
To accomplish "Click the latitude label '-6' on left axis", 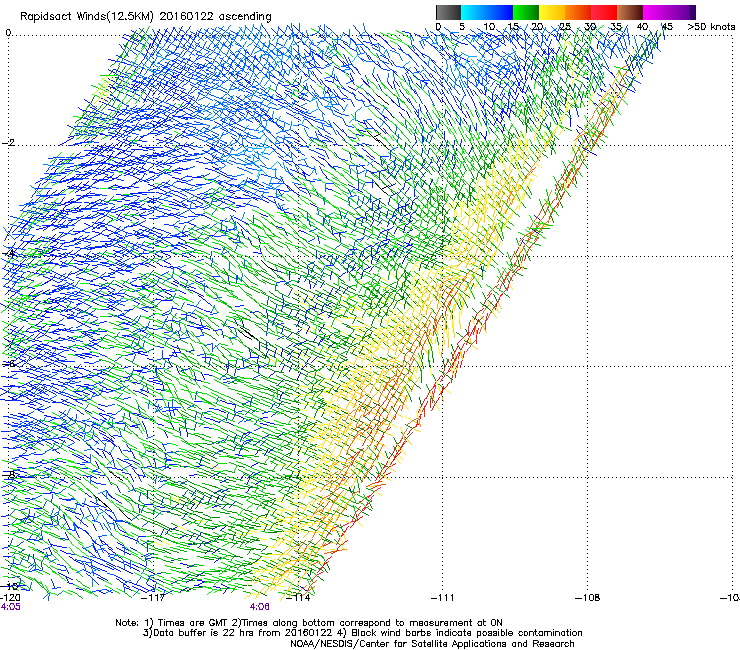I will pos(8,364).
